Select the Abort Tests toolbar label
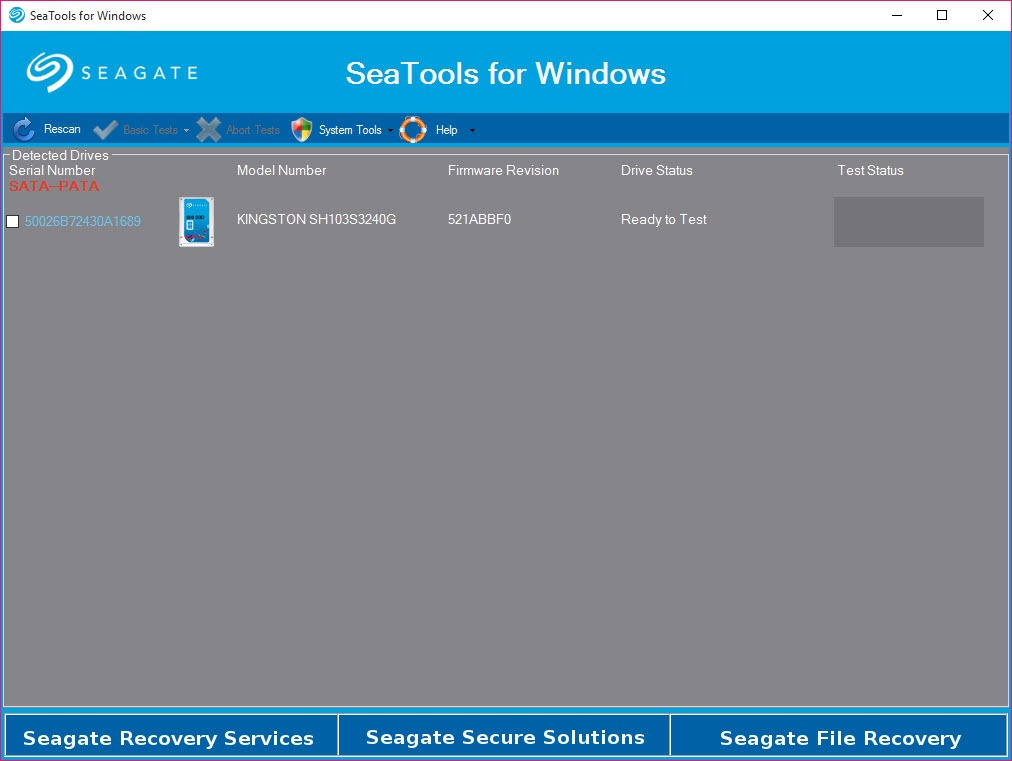The height and width of the screenshot is (761, 1012). [x=253, y=130]
